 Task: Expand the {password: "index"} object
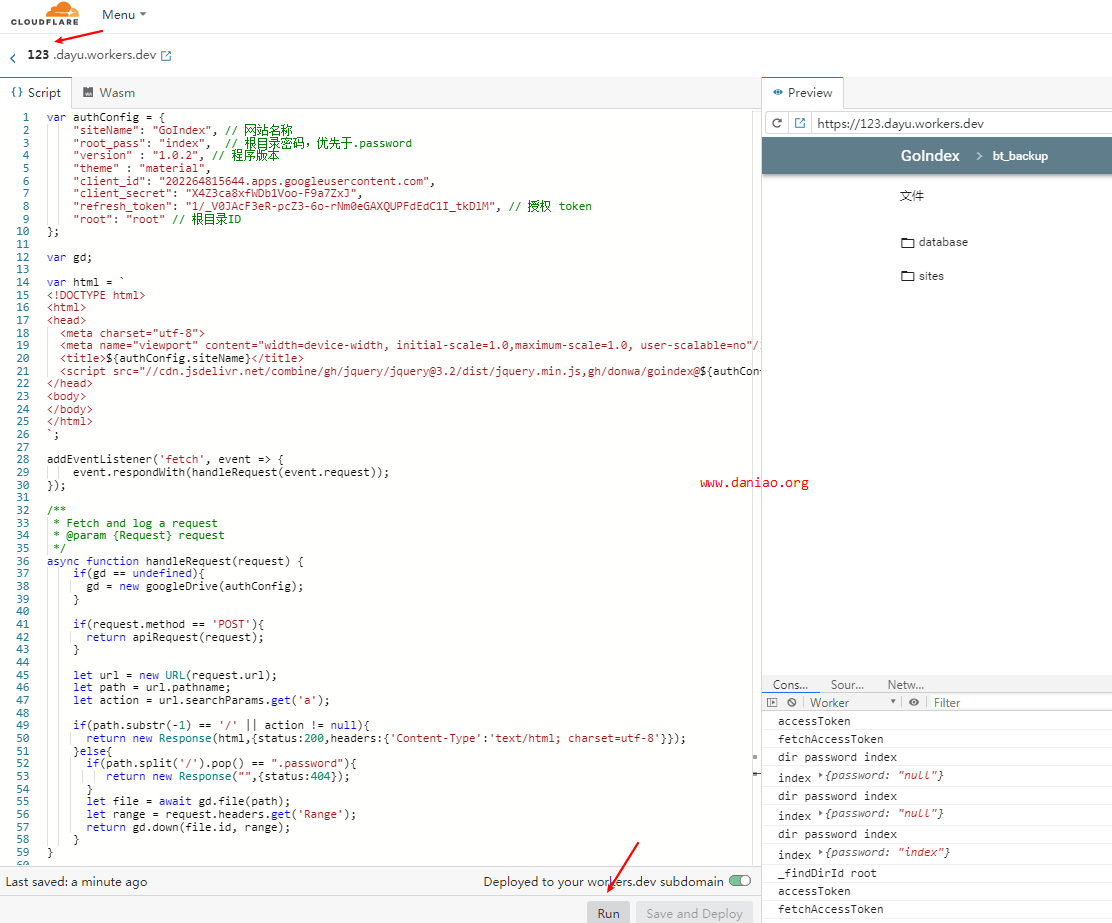tap(821, 852)
